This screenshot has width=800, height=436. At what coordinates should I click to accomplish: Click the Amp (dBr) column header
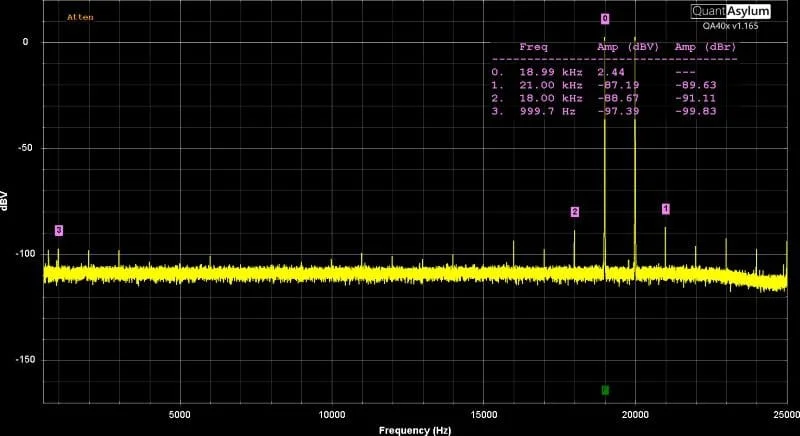[706, 47]
